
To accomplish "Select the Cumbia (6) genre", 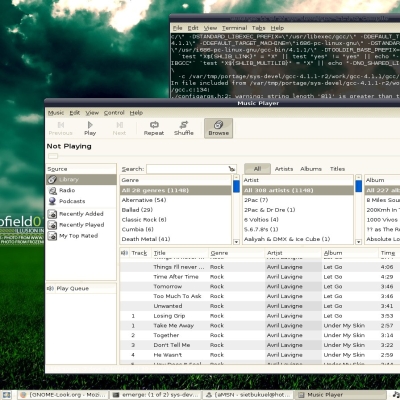I will click(x=176, y=229).
